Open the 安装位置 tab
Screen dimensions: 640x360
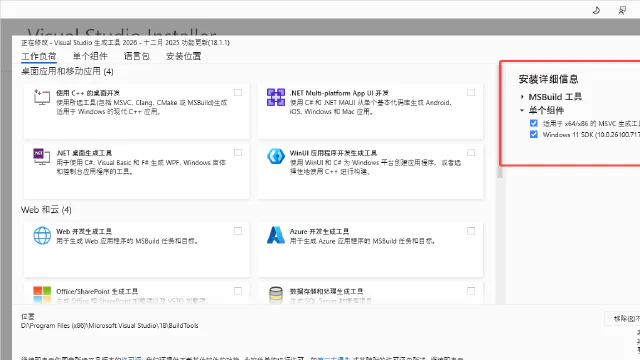tap(184, 56)
